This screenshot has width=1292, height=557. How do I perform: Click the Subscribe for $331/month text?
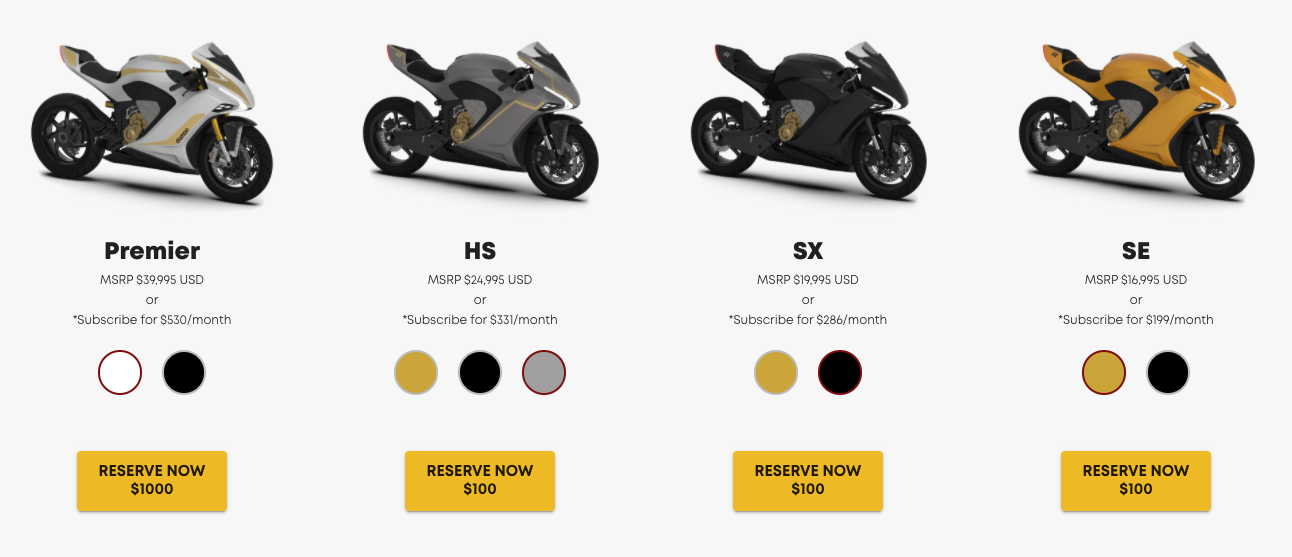pyautogui.click(x=480, y=320)
